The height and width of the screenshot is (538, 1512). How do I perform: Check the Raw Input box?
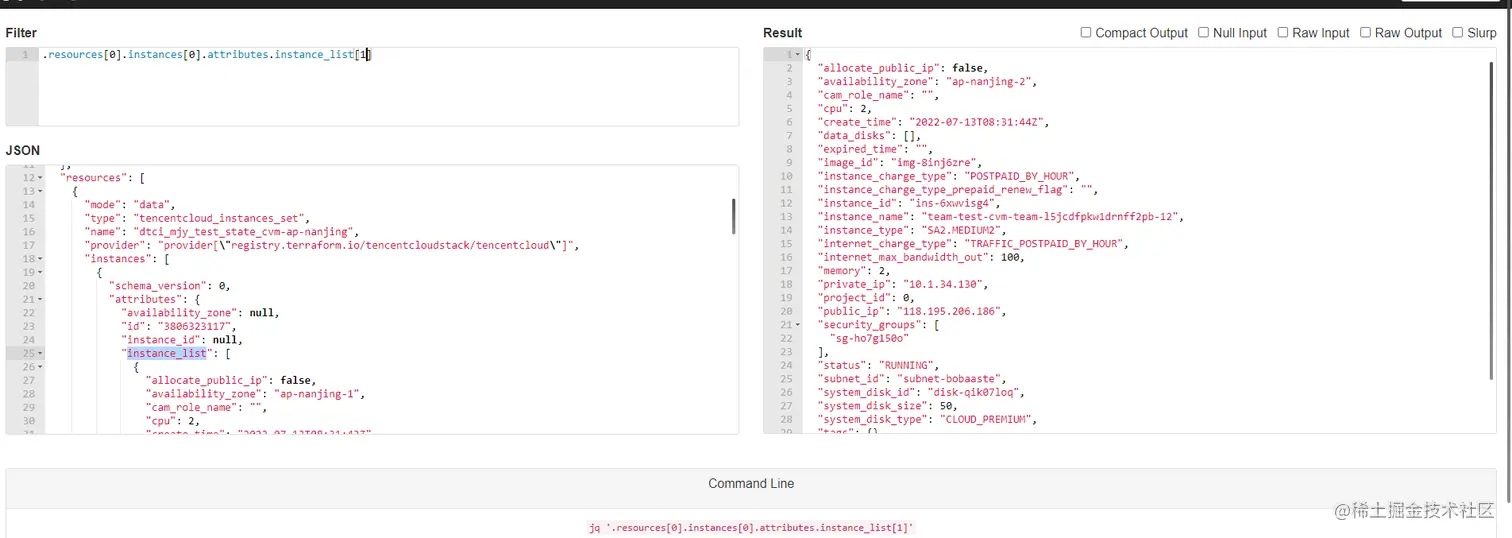point(1283,33)
